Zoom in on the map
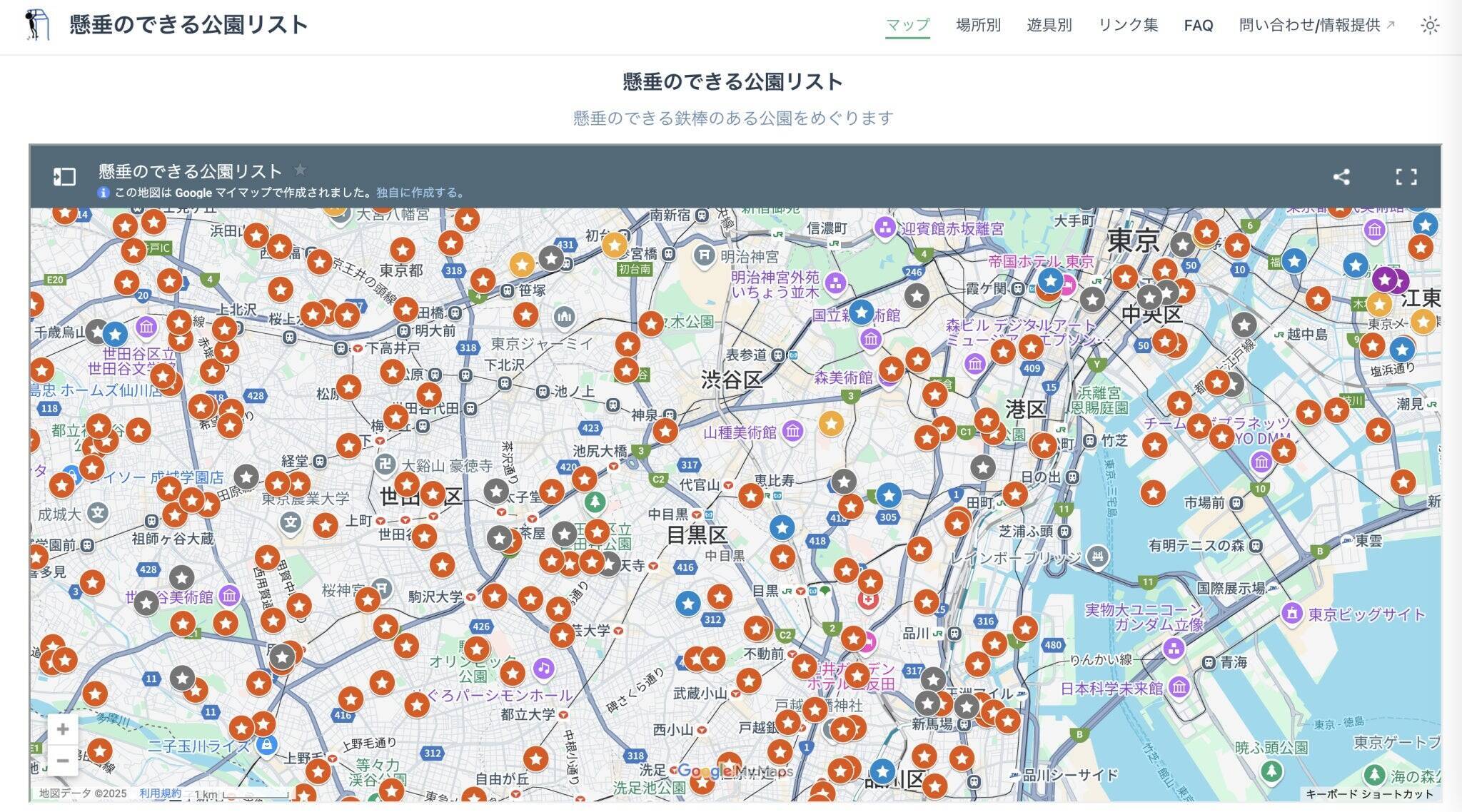1462x812 pixels. 63,729
